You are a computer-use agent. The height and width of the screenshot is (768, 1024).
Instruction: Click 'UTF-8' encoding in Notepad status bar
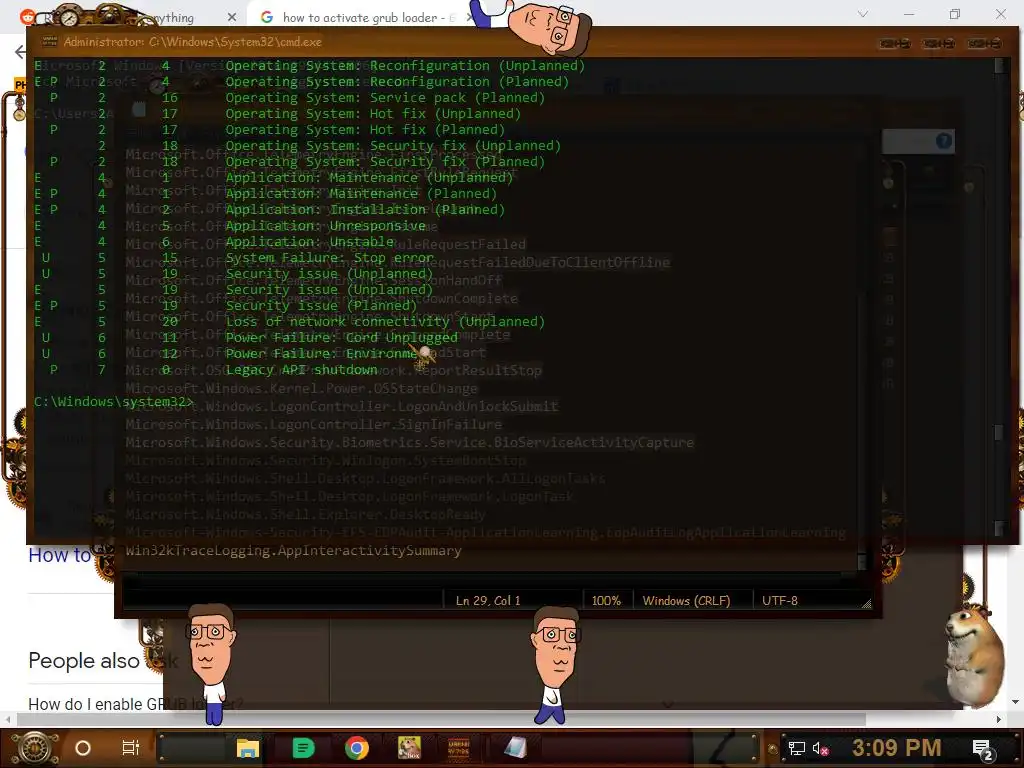click(780, 600)
